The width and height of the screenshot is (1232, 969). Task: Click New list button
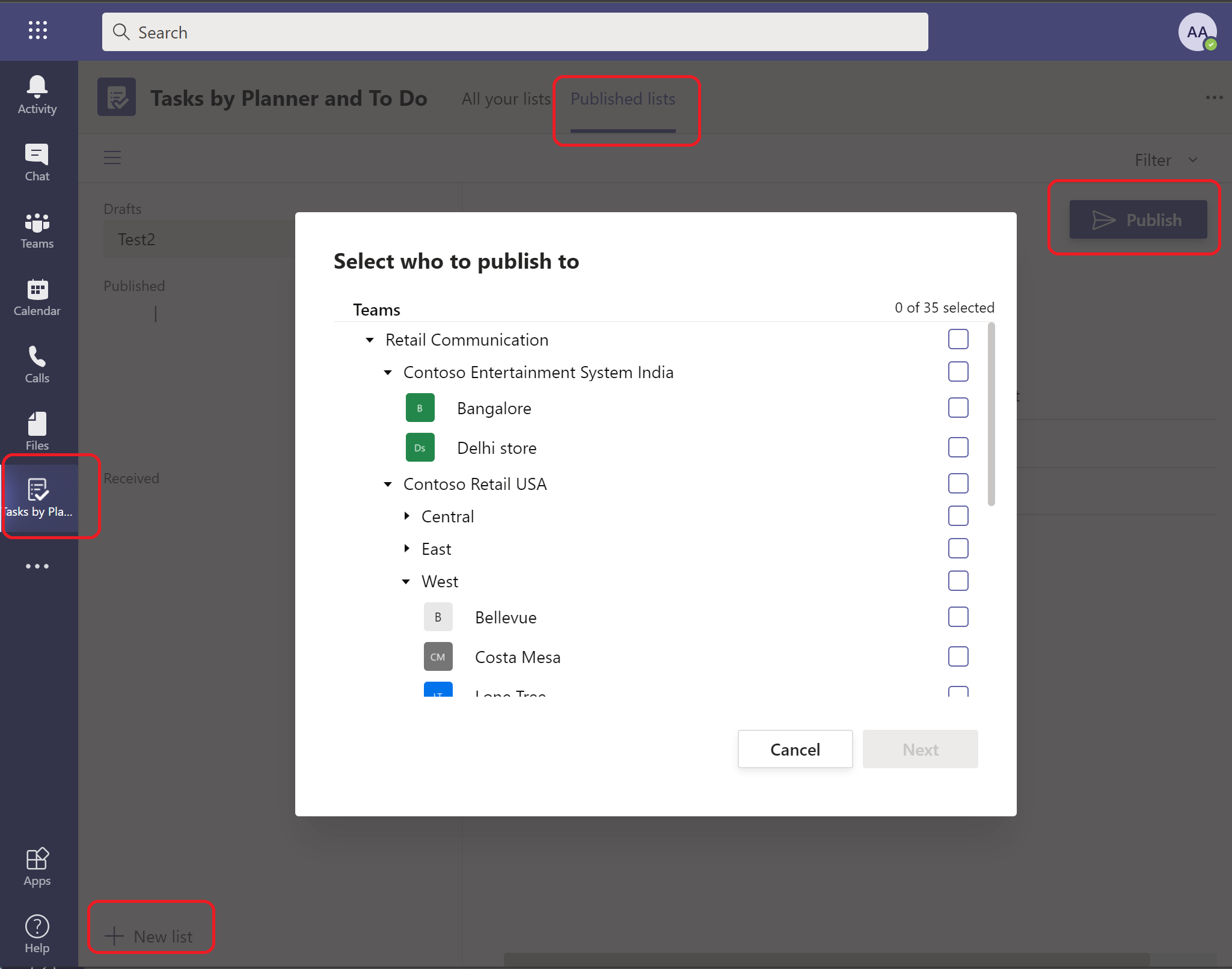click(151, 935)
